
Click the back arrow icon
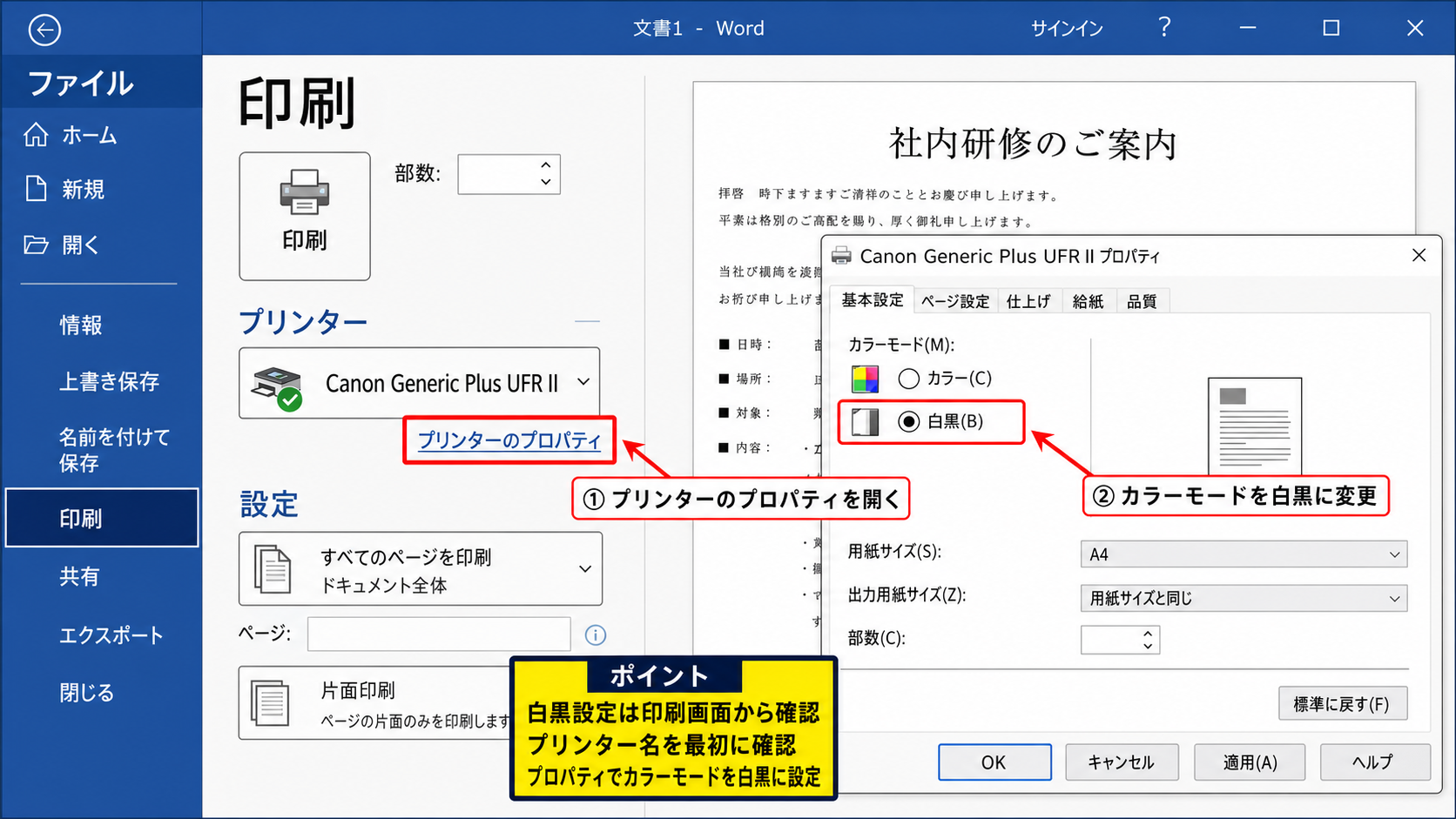[44, 30]
